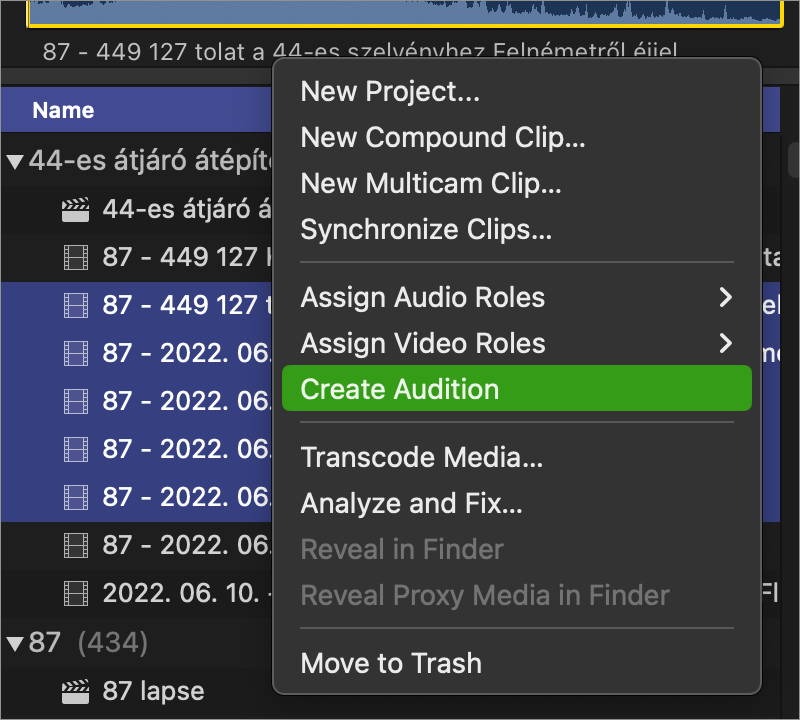Click the filmstrip icon of the first highlighted 87 - 449 127 clip
The width and height of the screenshot is (800, 720).
[x=76, y=305]
